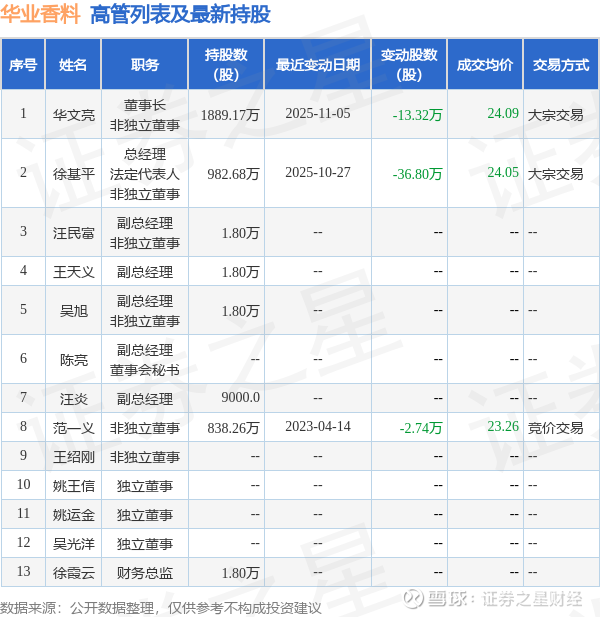
Task: Click the average price 23.26
Action: pos(503,426)
